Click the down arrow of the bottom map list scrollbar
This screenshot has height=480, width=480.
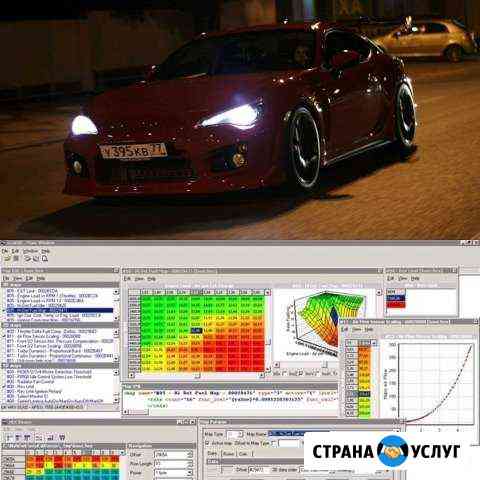coord(116,399)
